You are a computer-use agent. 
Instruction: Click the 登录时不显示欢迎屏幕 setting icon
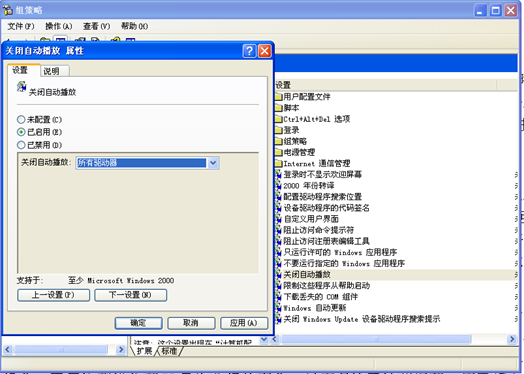coord(279,174)
